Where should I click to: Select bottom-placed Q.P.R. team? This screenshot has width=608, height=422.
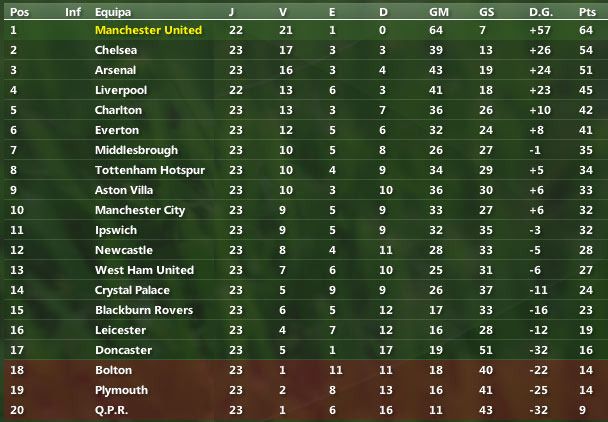pos(113,410)
